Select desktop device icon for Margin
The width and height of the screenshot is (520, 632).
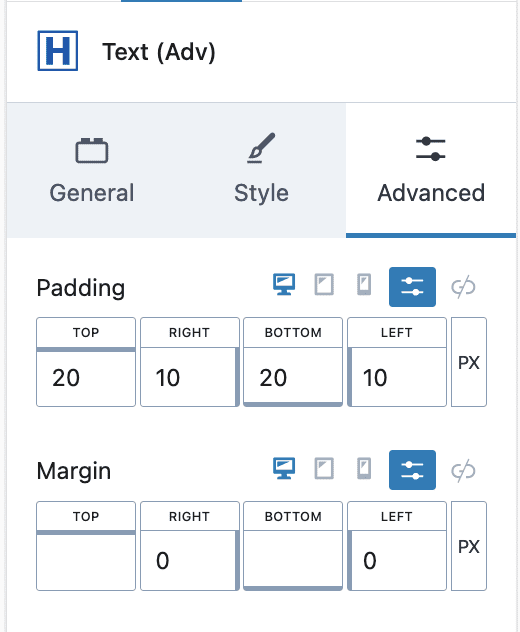point(284,468)
